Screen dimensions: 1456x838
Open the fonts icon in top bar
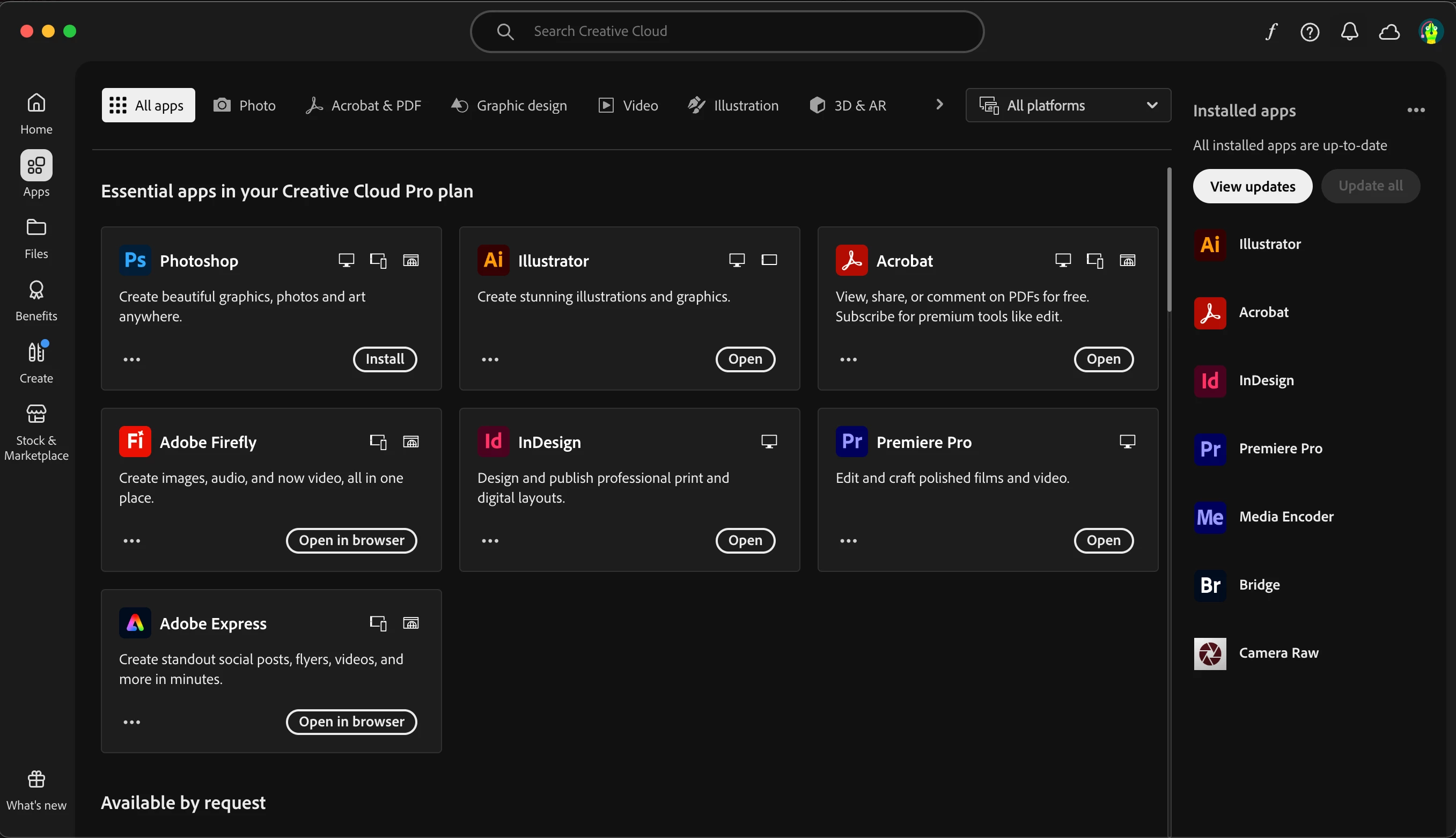(1271, 31)
